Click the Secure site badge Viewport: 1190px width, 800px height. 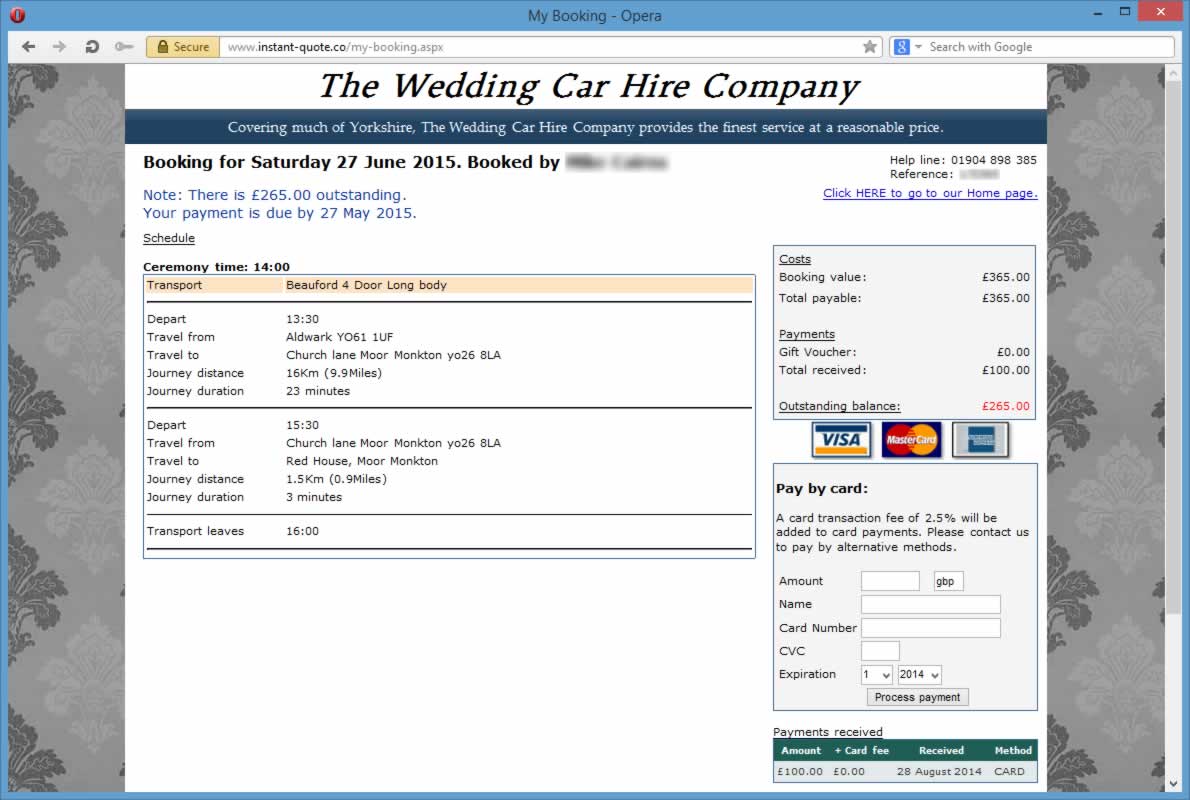(182, 47)
